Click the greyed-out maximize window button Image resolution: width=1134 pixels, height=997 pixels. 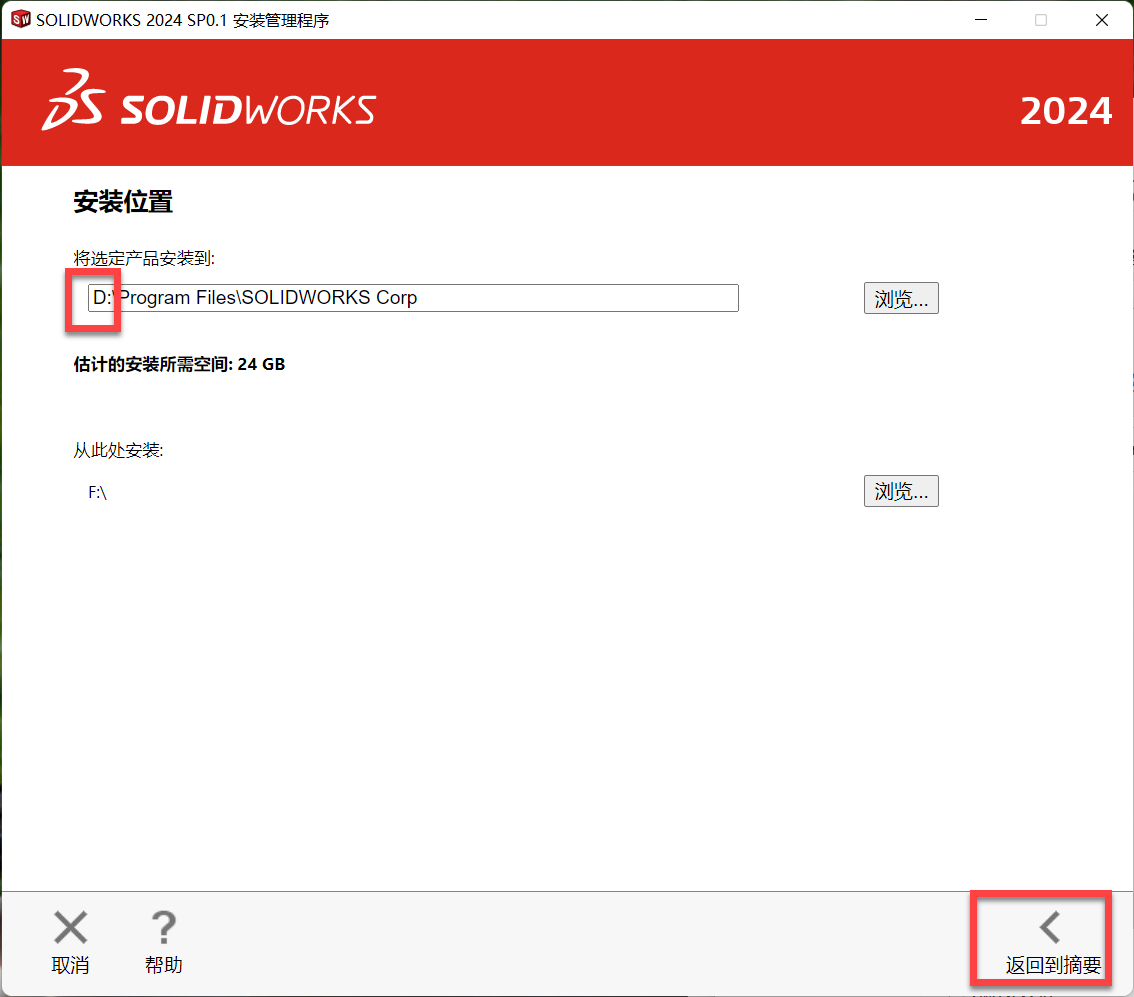pos(1041,20)
